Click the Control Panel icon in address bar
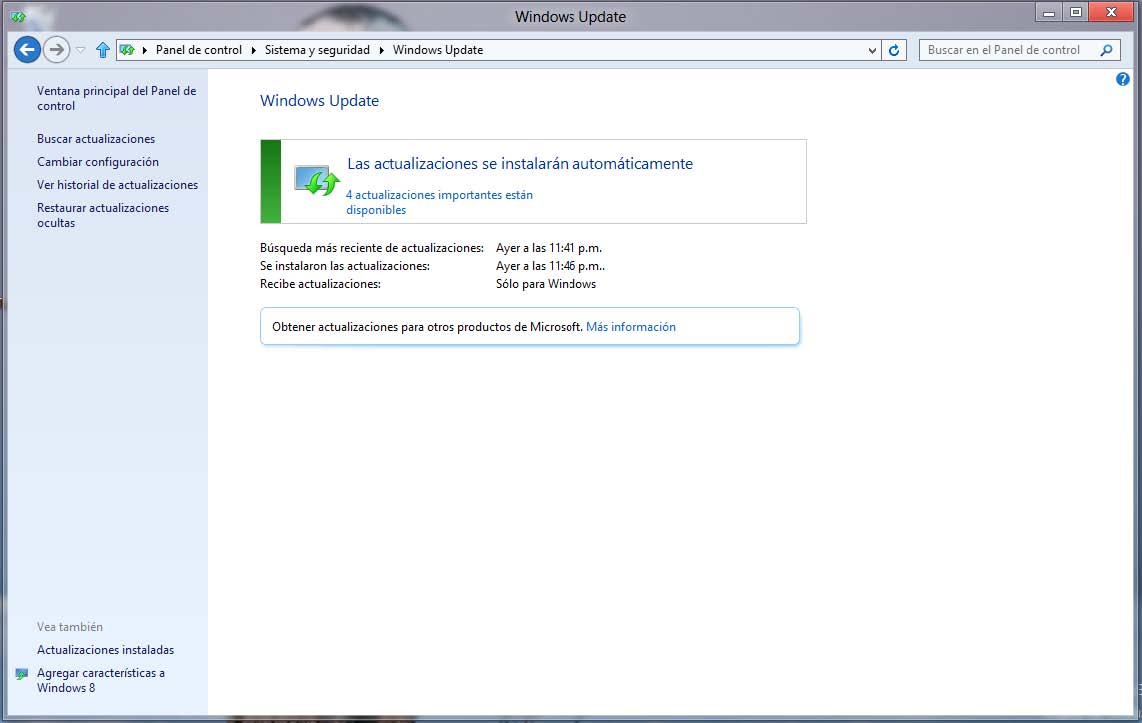Image resolution: width=1142 pixels, height=723 pixels. point(127,50)
